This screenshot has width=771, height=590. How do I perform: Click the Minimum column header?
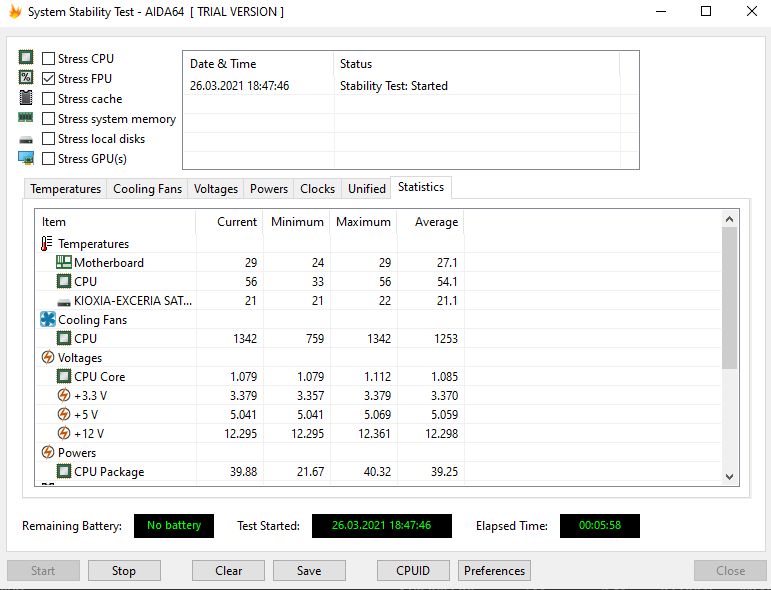click(297, 222)
